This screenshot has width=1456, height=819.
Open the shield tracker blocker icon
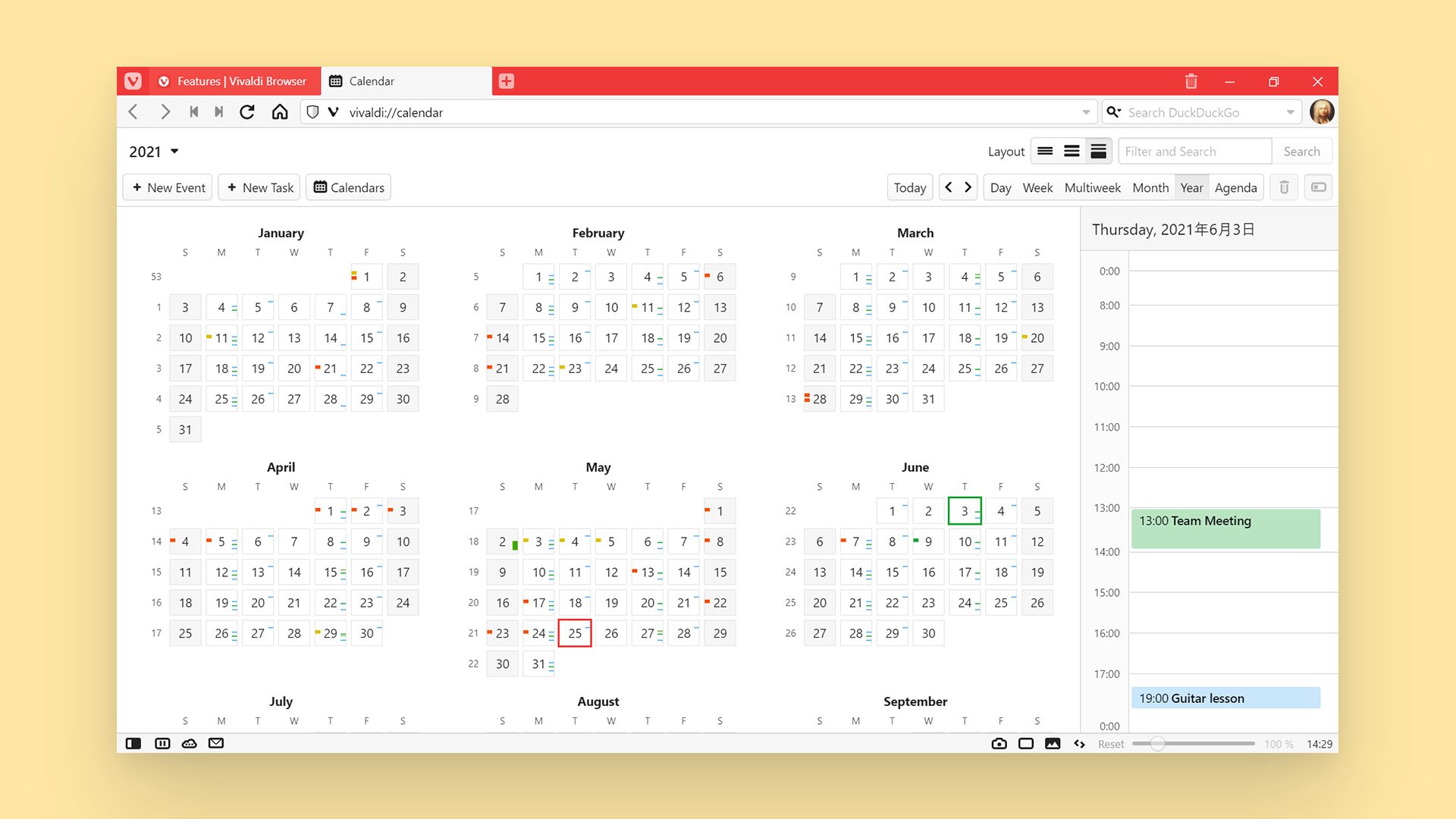(x=312, y=112)
